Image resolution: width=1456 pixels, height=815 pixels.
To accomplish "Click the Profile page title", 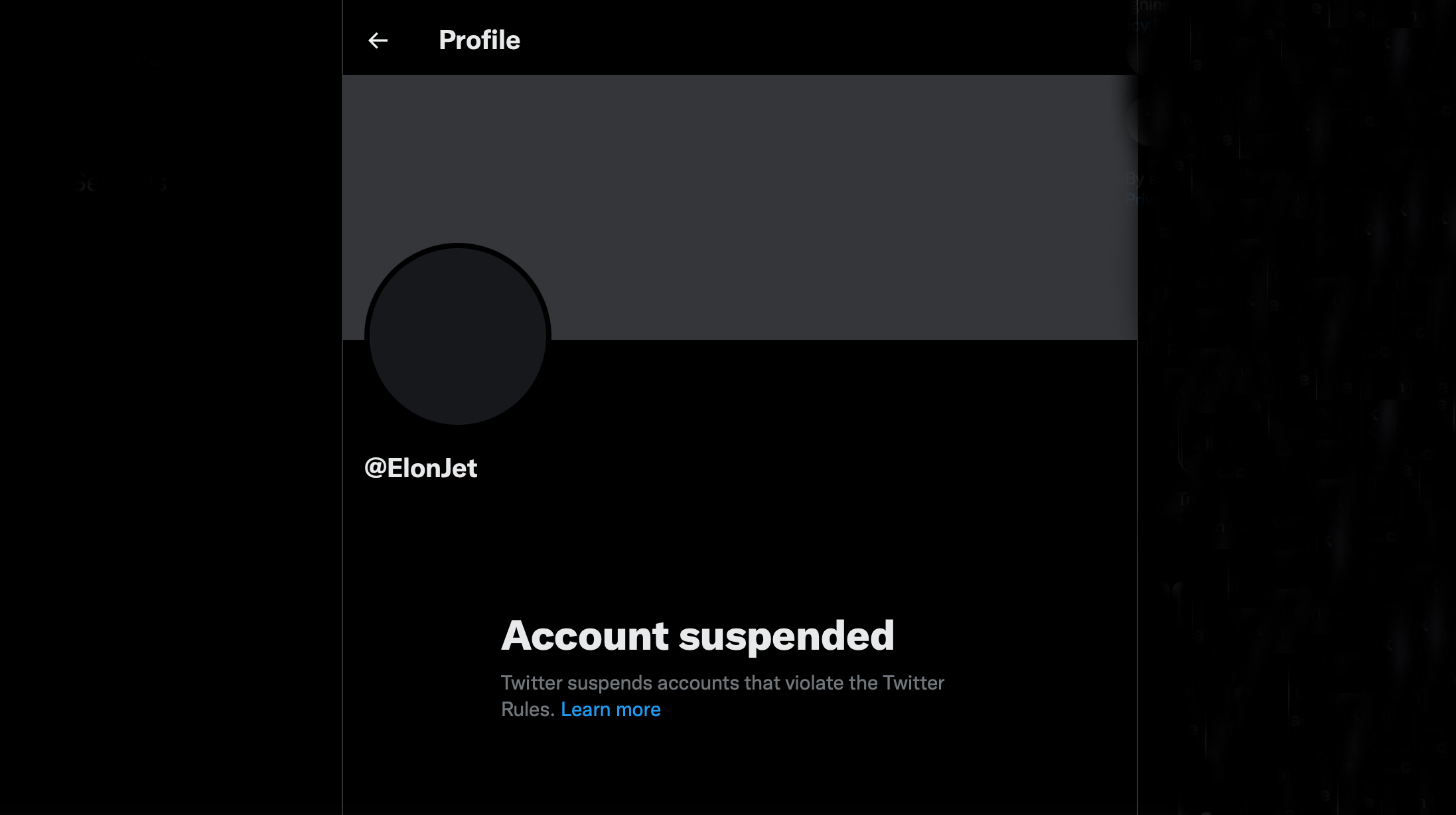I will 479,40.
